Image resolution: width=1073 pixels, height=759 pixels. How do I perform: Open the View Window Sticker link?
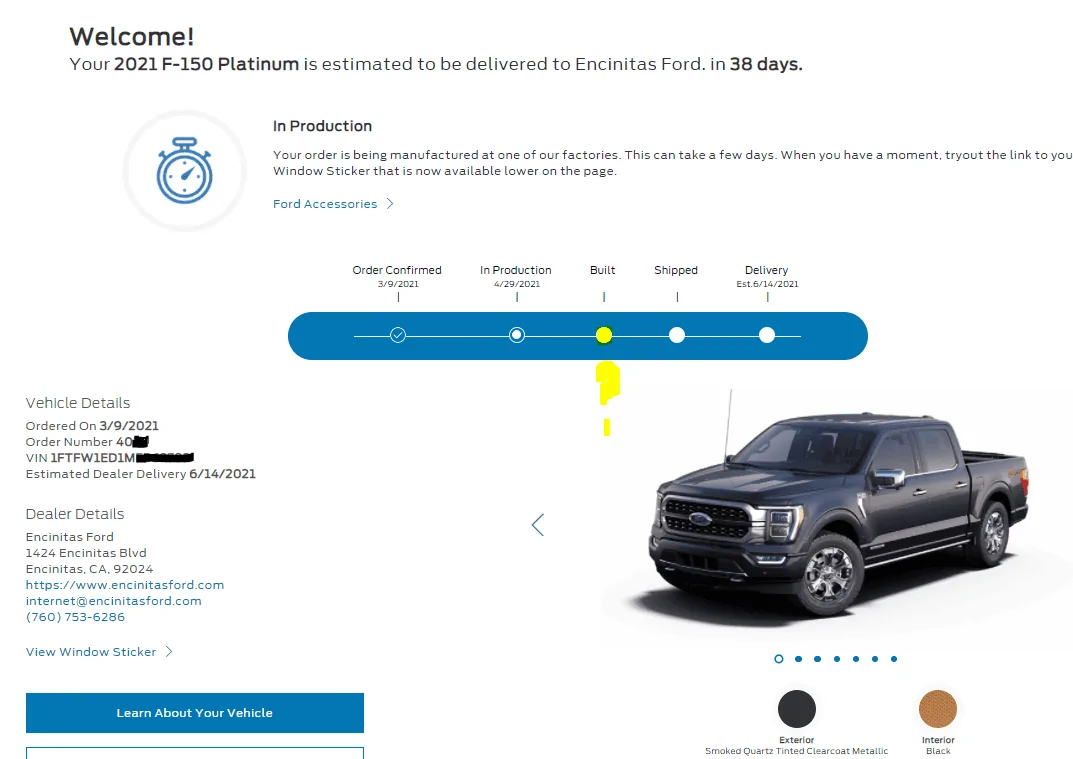click(x=91, y=652)
